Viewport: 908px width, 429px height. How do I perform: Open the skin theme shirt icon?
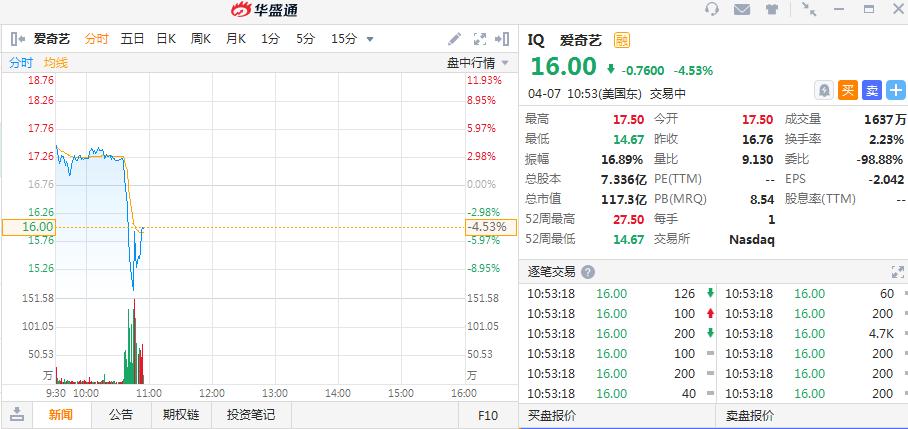(x=771, y=10)
